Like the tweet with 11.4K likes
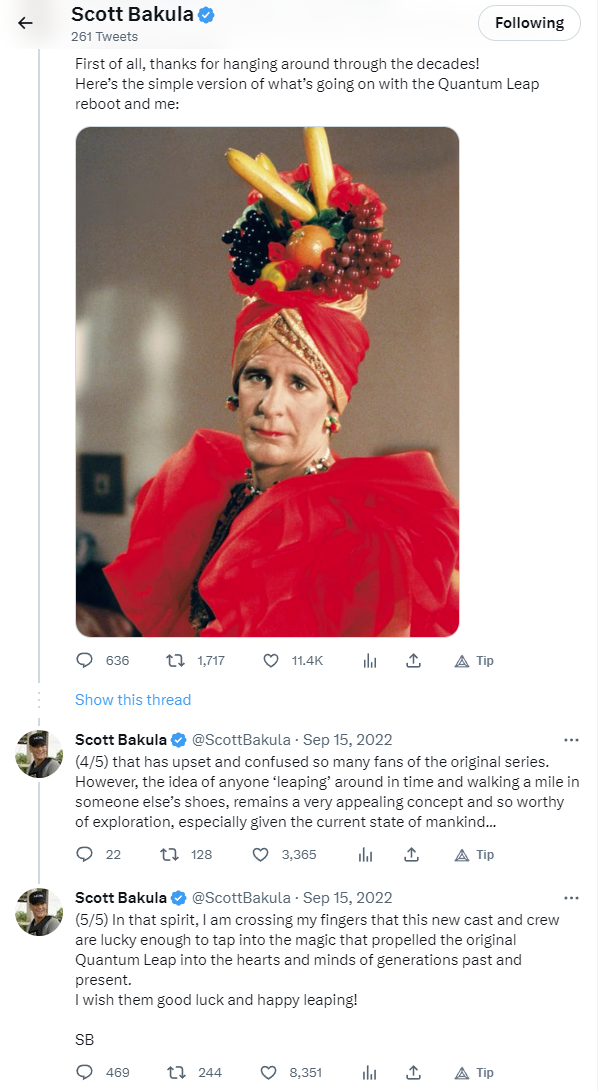This screenshot has height=1091, width=604. tap(270, 661)
